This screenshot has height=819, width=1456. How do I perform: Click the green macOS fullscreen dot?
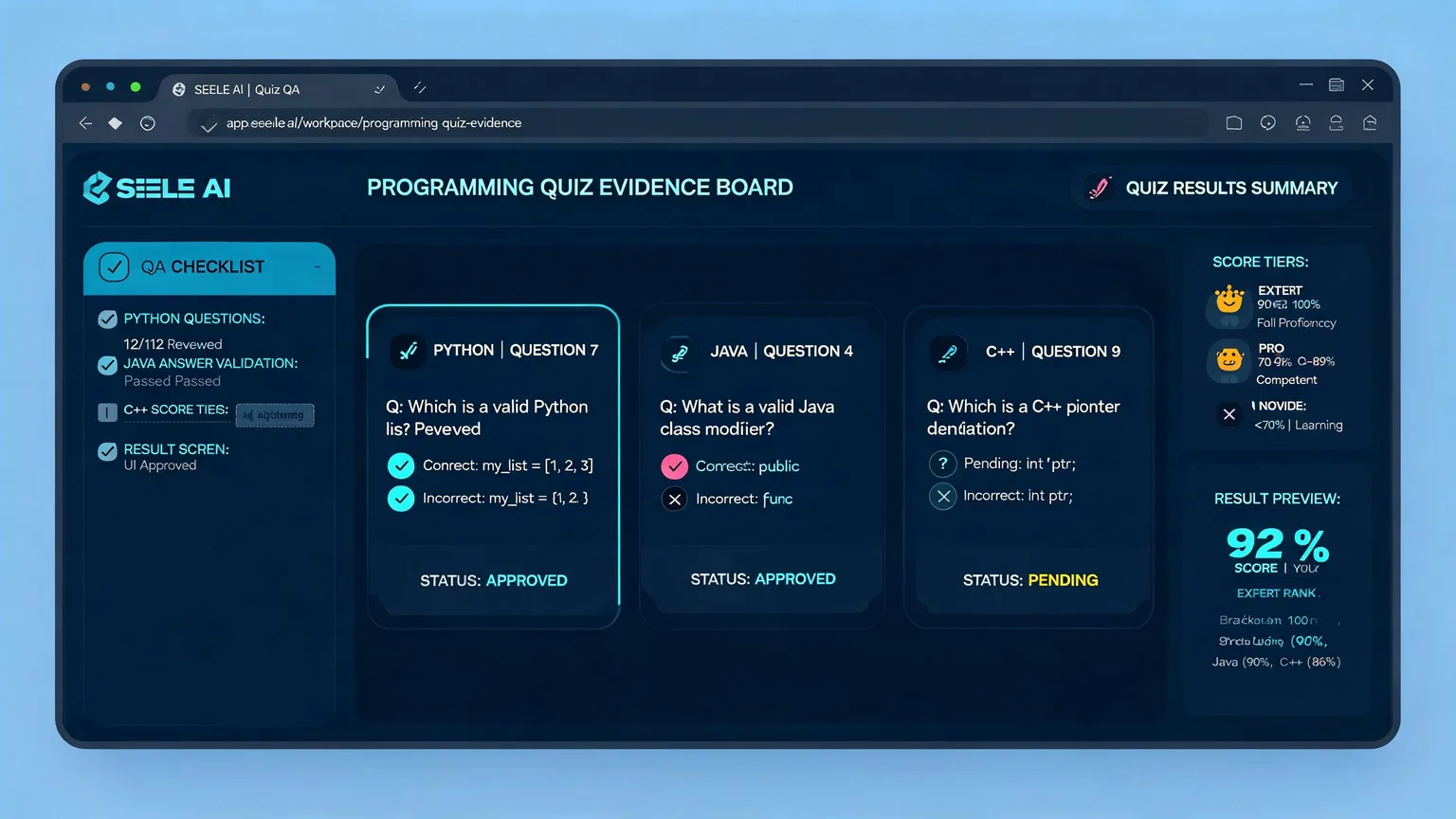tap(136, 87)
